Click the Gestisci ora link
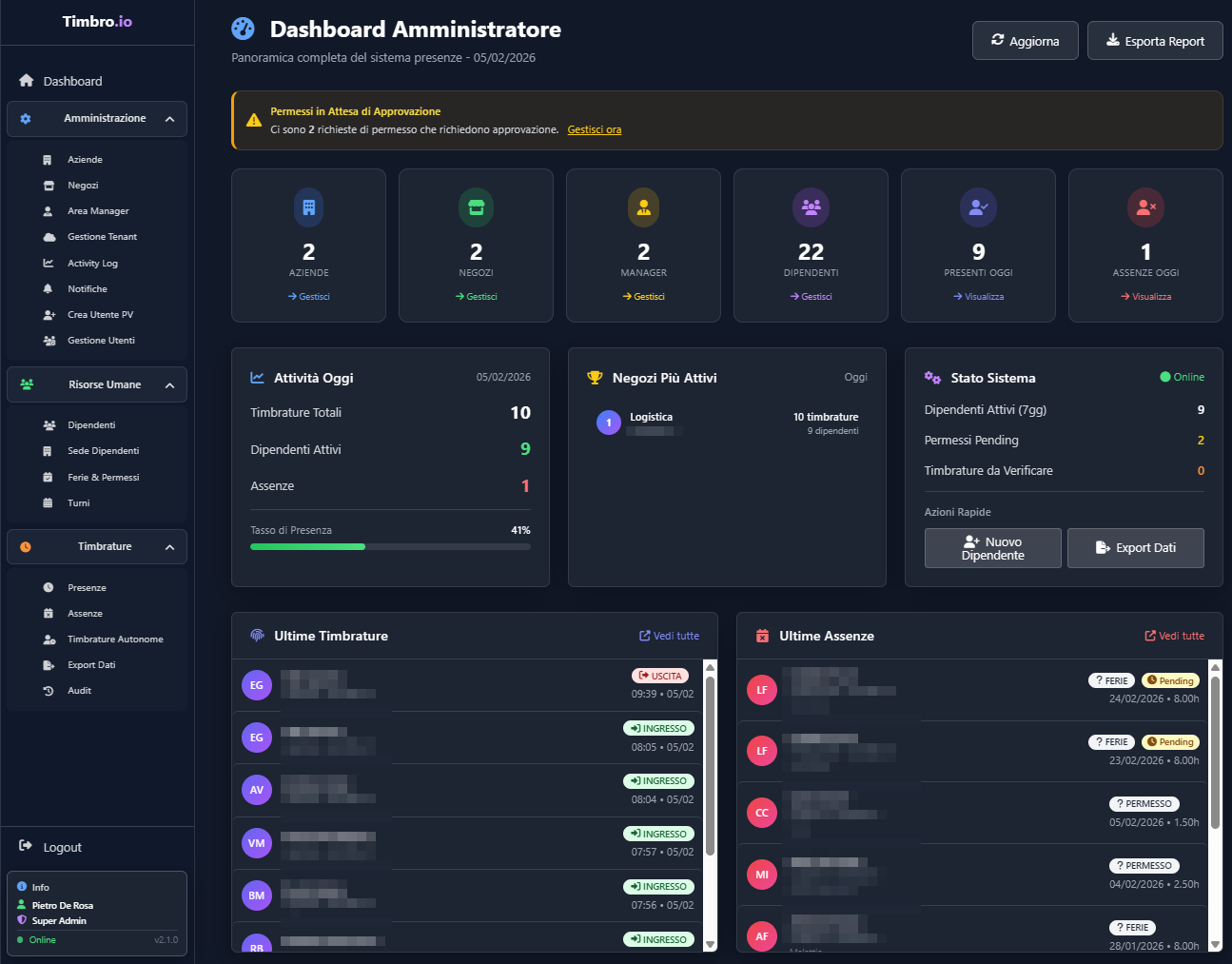Image resolution: width=1232 pixels, height=964 pixels. tap(594, 130)
